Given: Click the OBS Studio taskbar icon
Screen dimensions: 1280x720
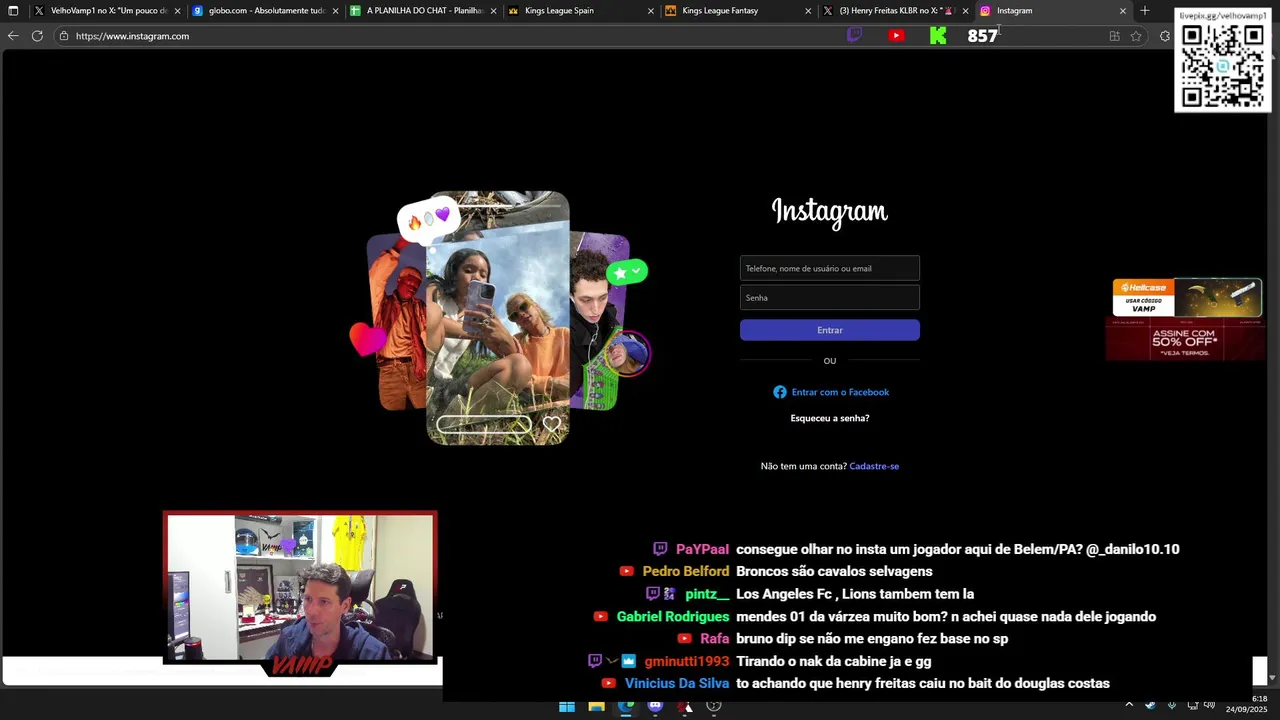Looking at the screenshot, I should coord(714,706).
